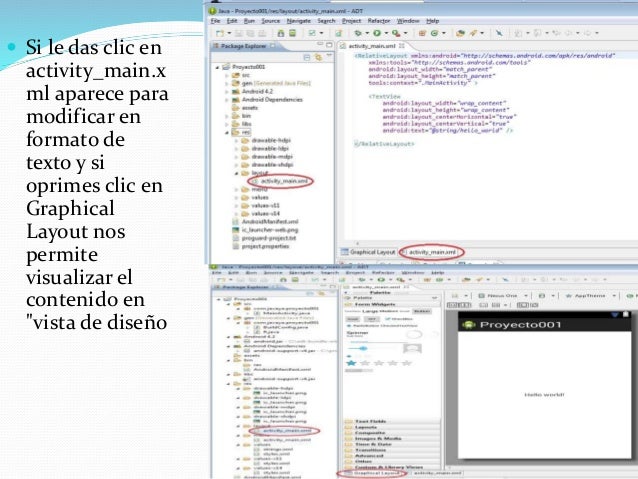
Task: Minimize Package Explorer panel in XML editor window
Action: 320,44
